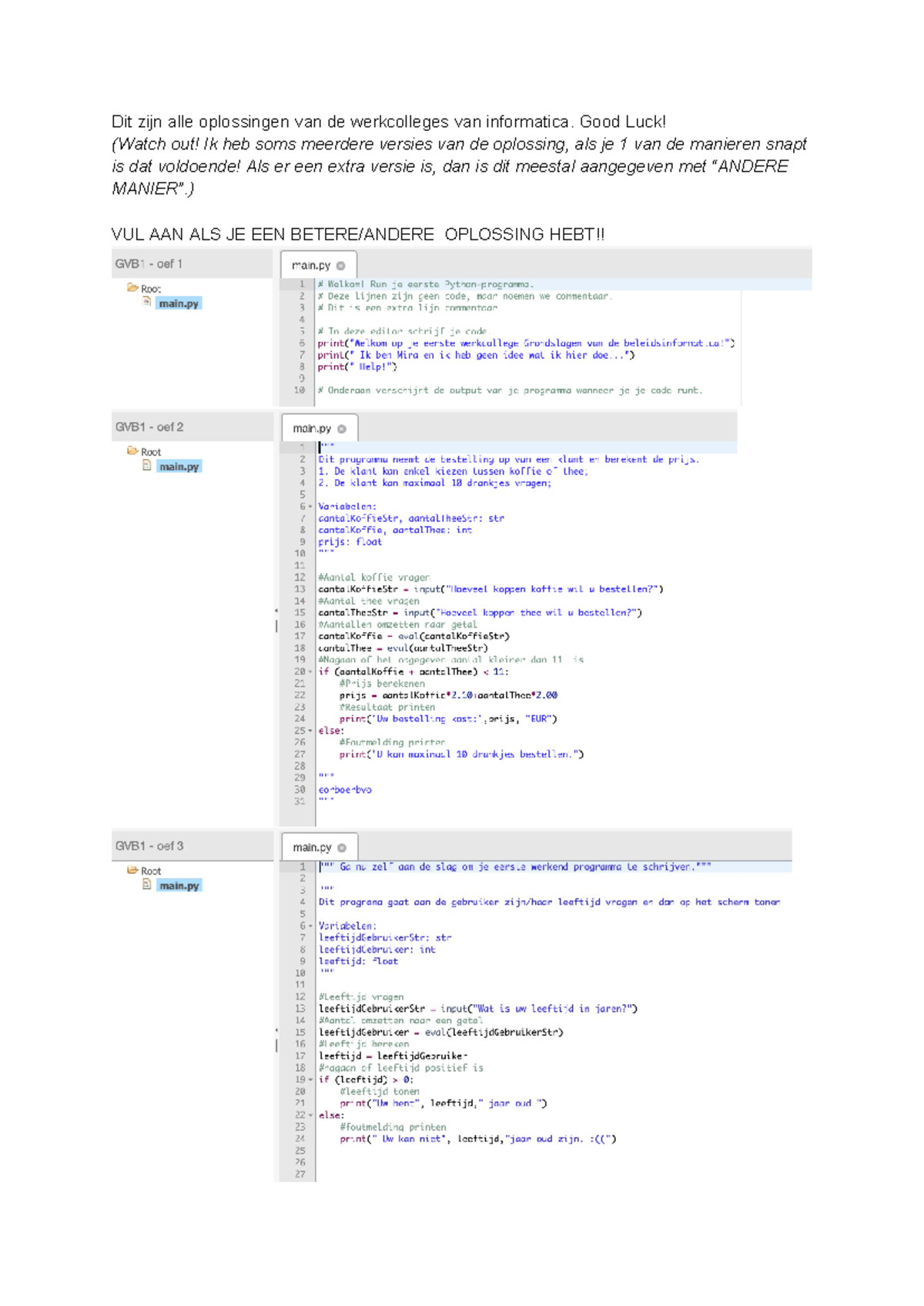Collapse the if-block fold arrow at line 20 in oef 2
Image resolution: width=924 pixels, height=1306 pixels.
(310, 671)
